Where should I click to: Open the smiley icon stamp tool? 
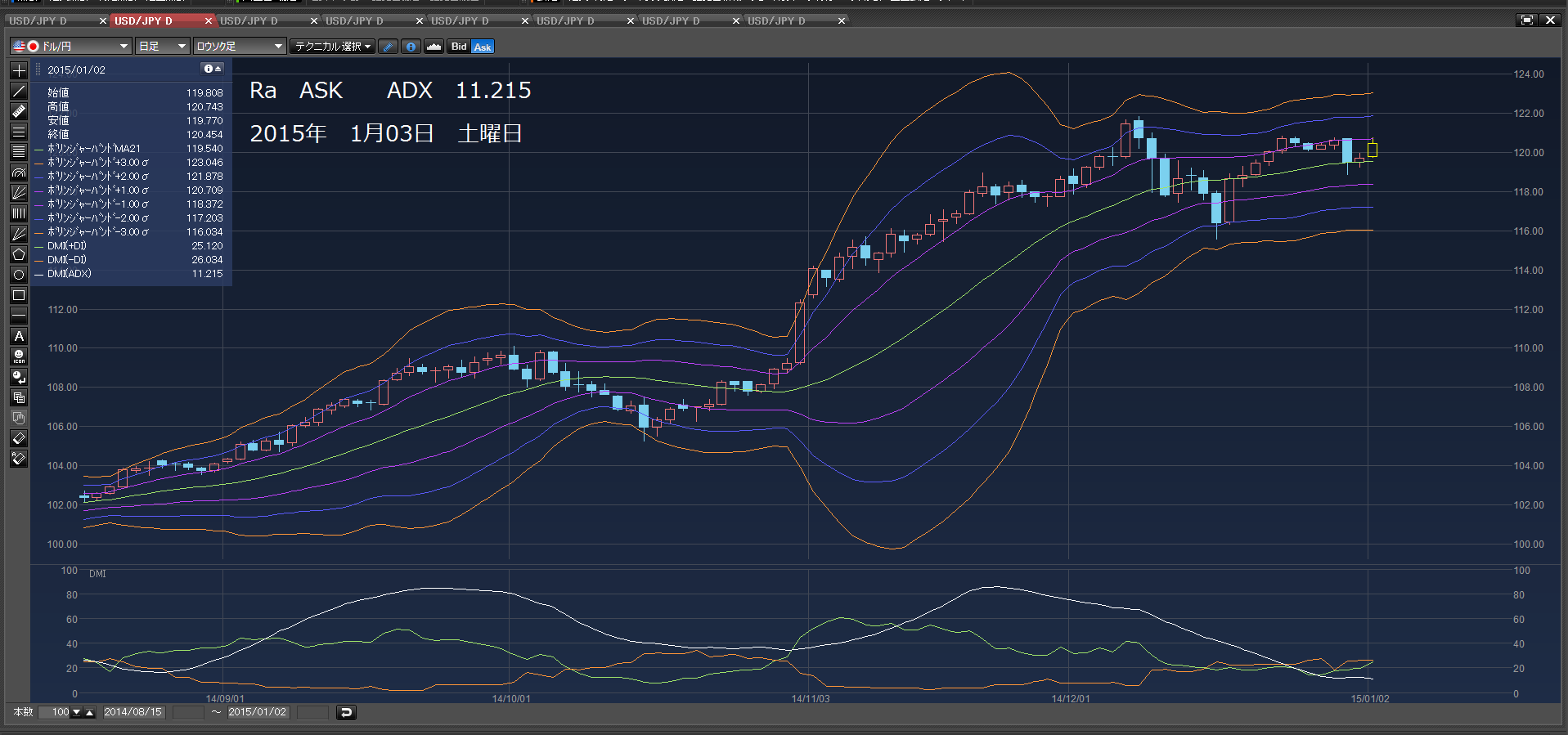(19, 356)
